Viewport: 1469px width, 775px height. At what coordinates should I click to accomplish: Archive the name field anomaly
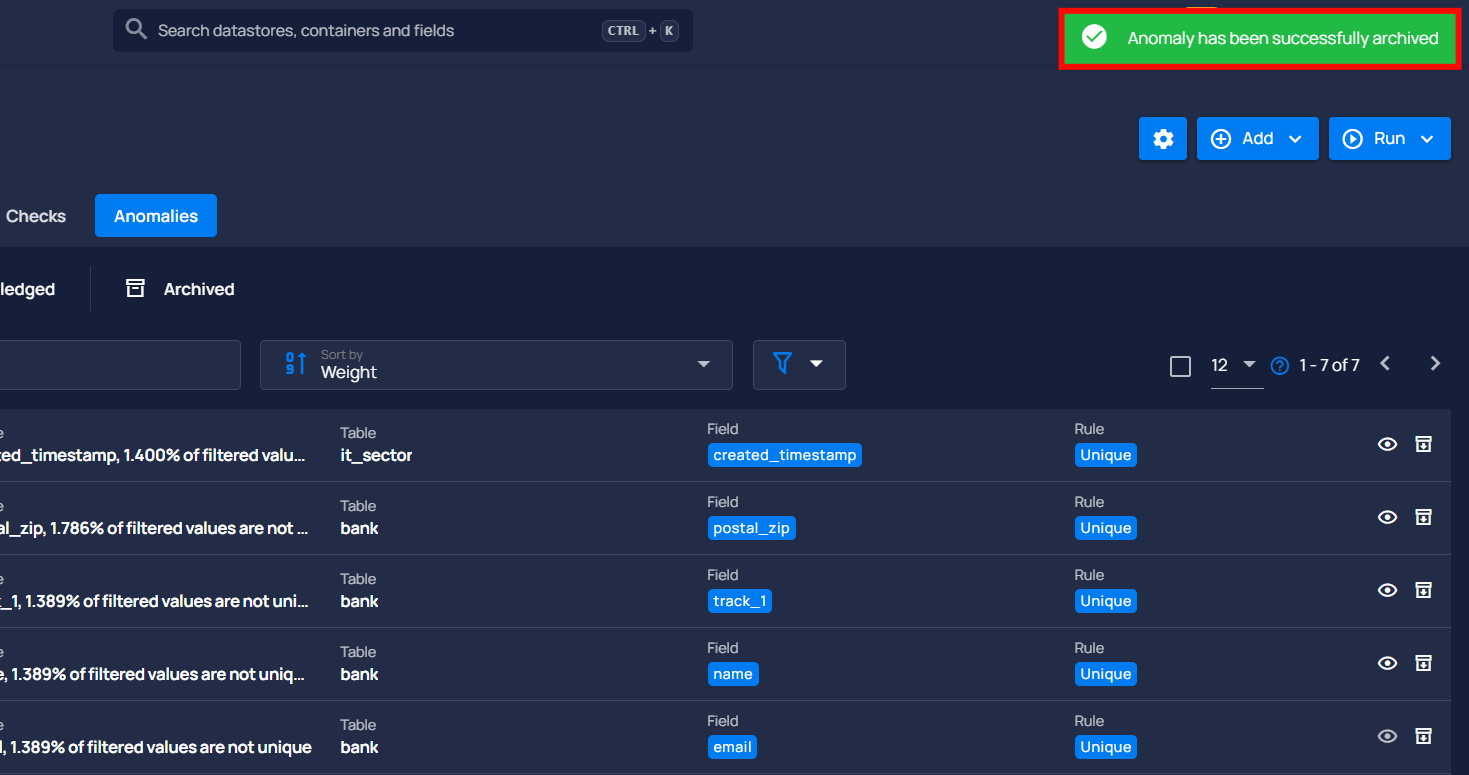click(1423, 663)
